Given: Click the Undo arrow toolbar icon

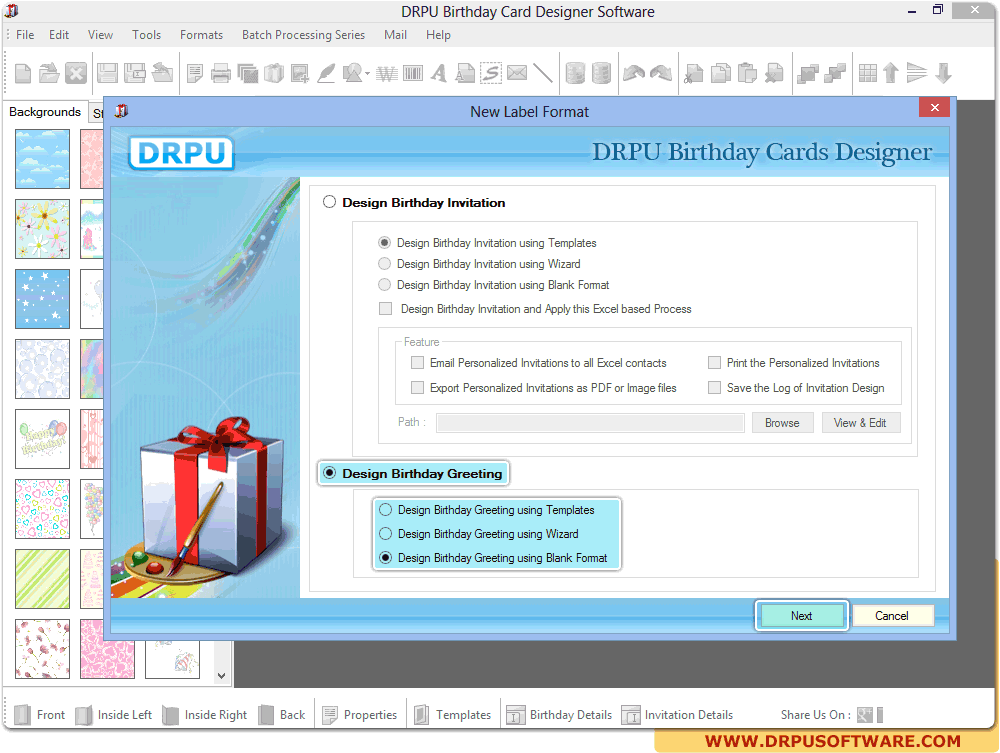Looking at the screenshot, I should pos(633,73).
